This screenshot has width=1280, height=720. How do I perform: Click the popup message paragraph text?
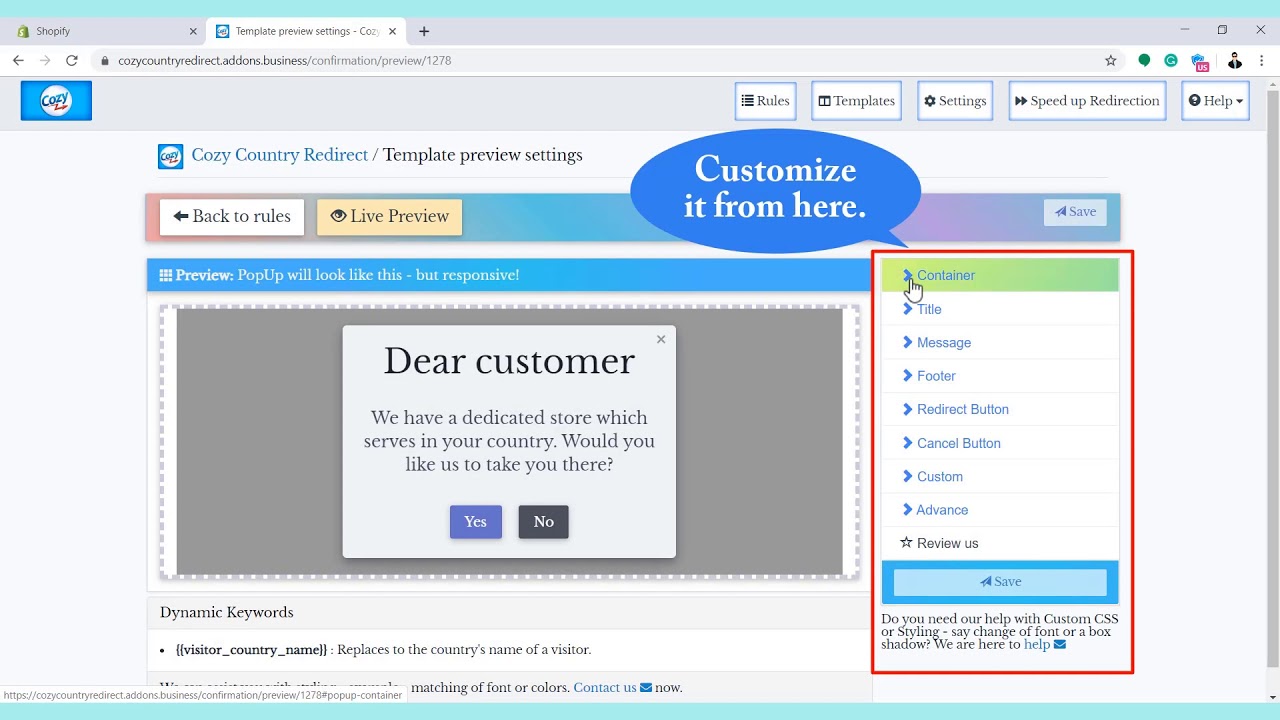click(x=509, y=441)
